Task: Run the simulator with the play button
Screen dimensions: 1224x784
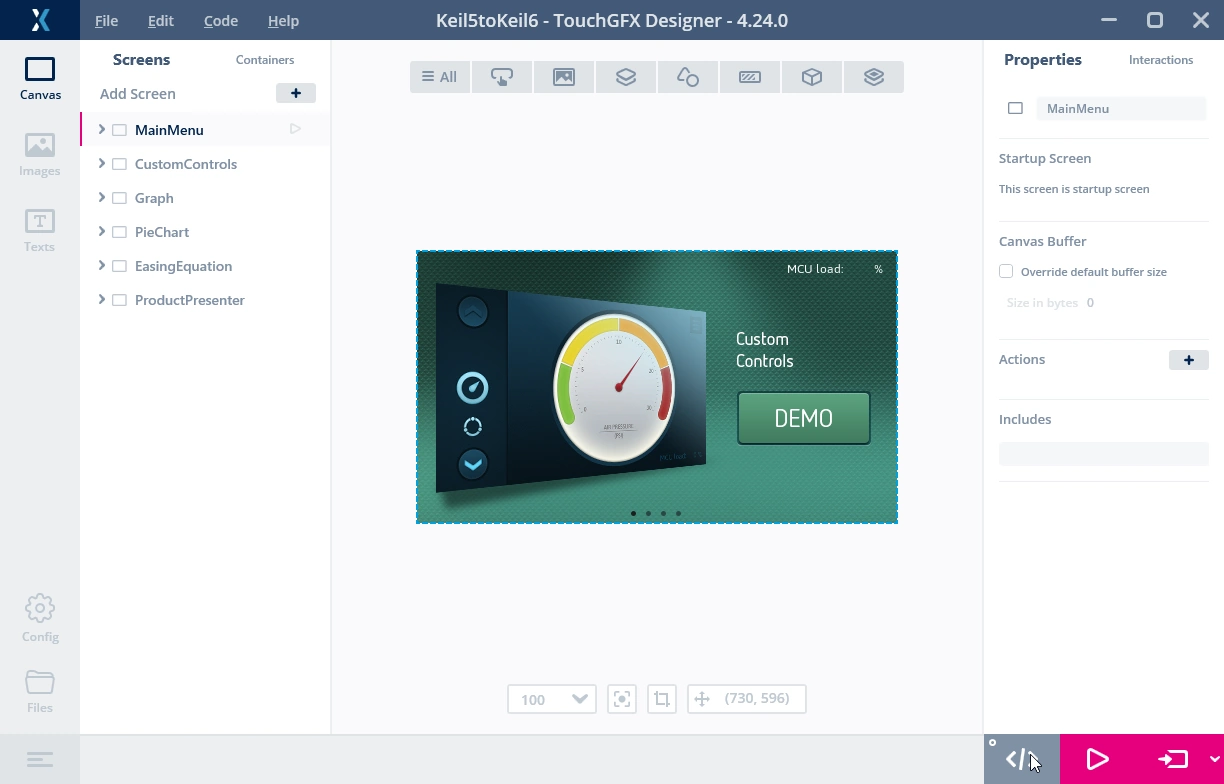Action: point(1097,760)
